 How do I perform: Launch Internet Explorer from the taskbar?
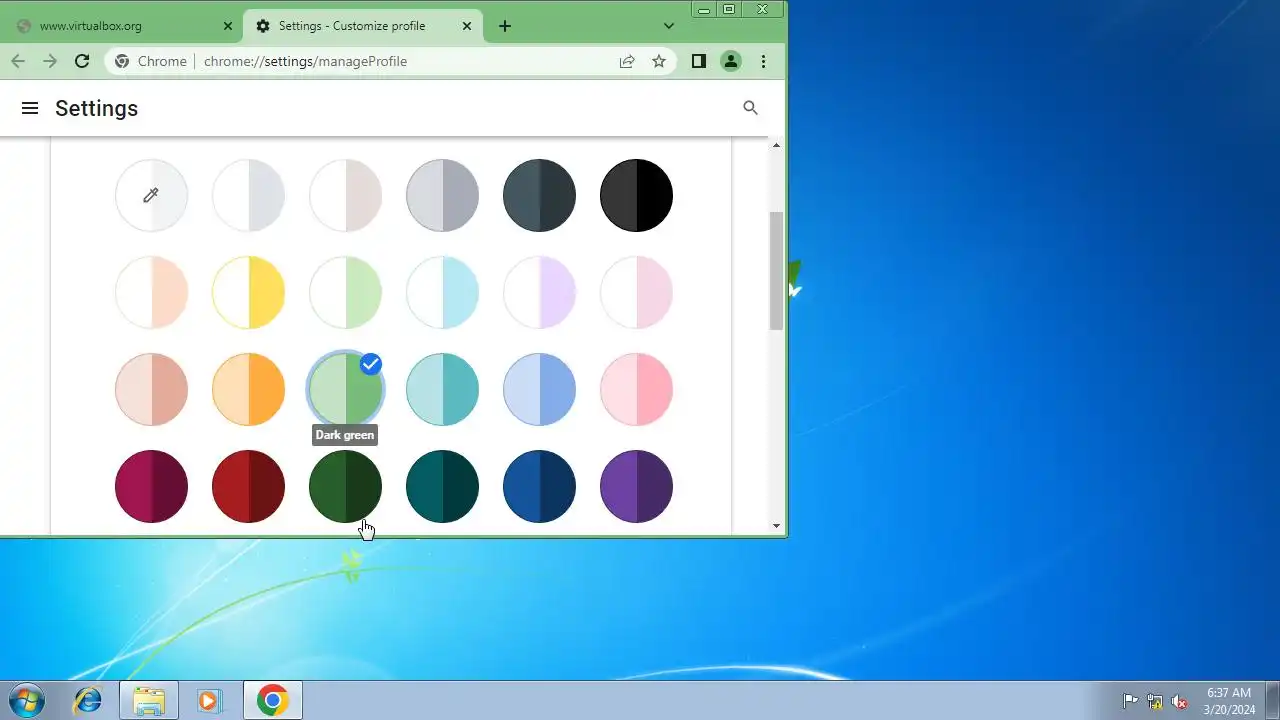click(x=88, y=701)
